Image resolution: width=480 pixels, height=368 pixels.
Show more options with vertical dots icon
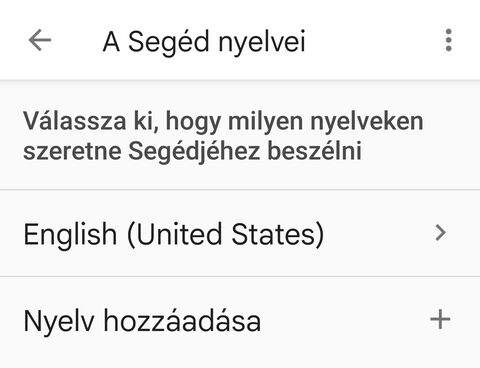pyautogui.click(x=448, y=40)
